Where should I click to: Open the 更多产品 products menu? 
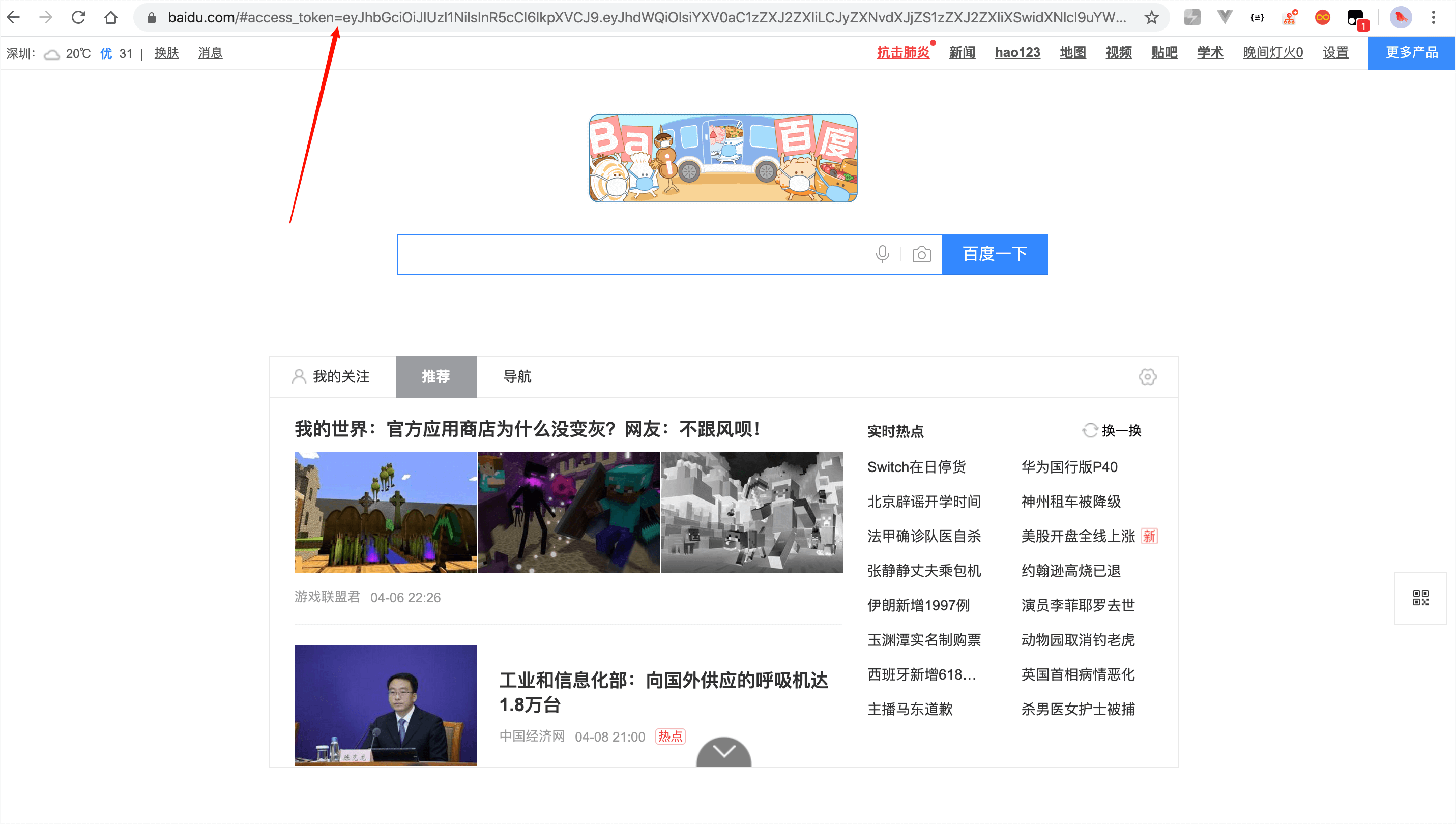tap(1411, 53)
